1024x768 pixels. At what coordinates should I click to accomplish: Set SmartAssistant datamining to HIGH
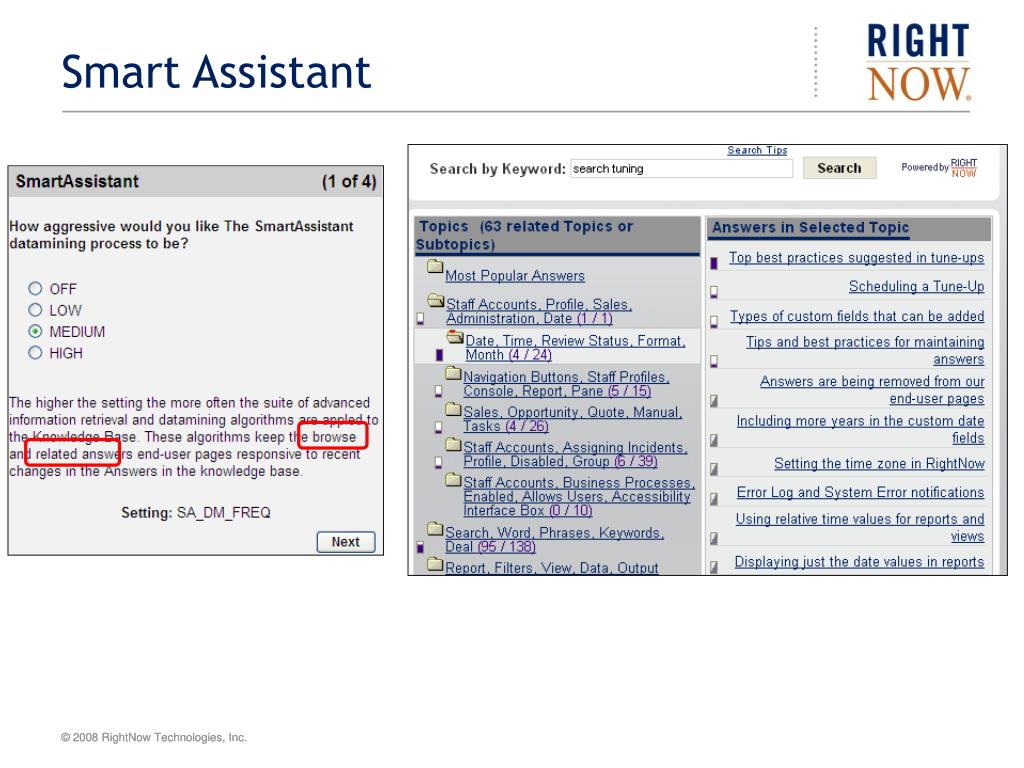[x=35, y=353]
